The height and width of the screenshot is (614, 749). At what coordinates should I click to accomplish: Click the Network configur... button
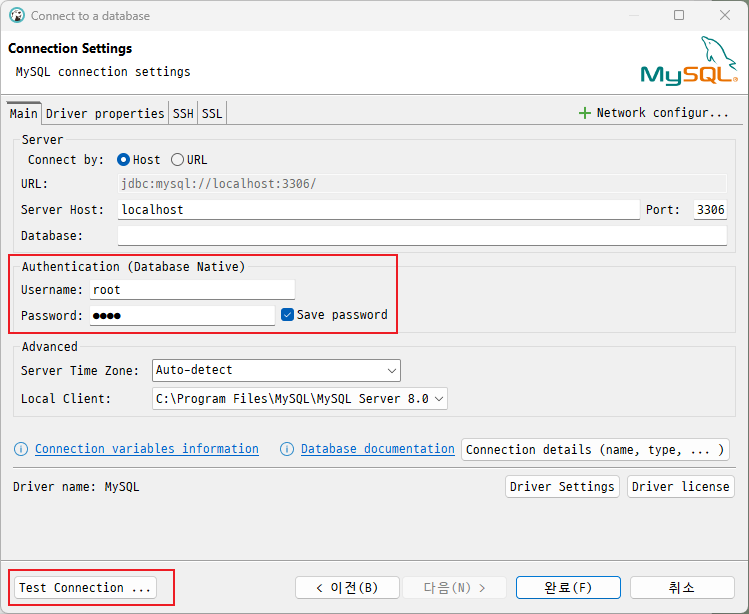(653, 113)
